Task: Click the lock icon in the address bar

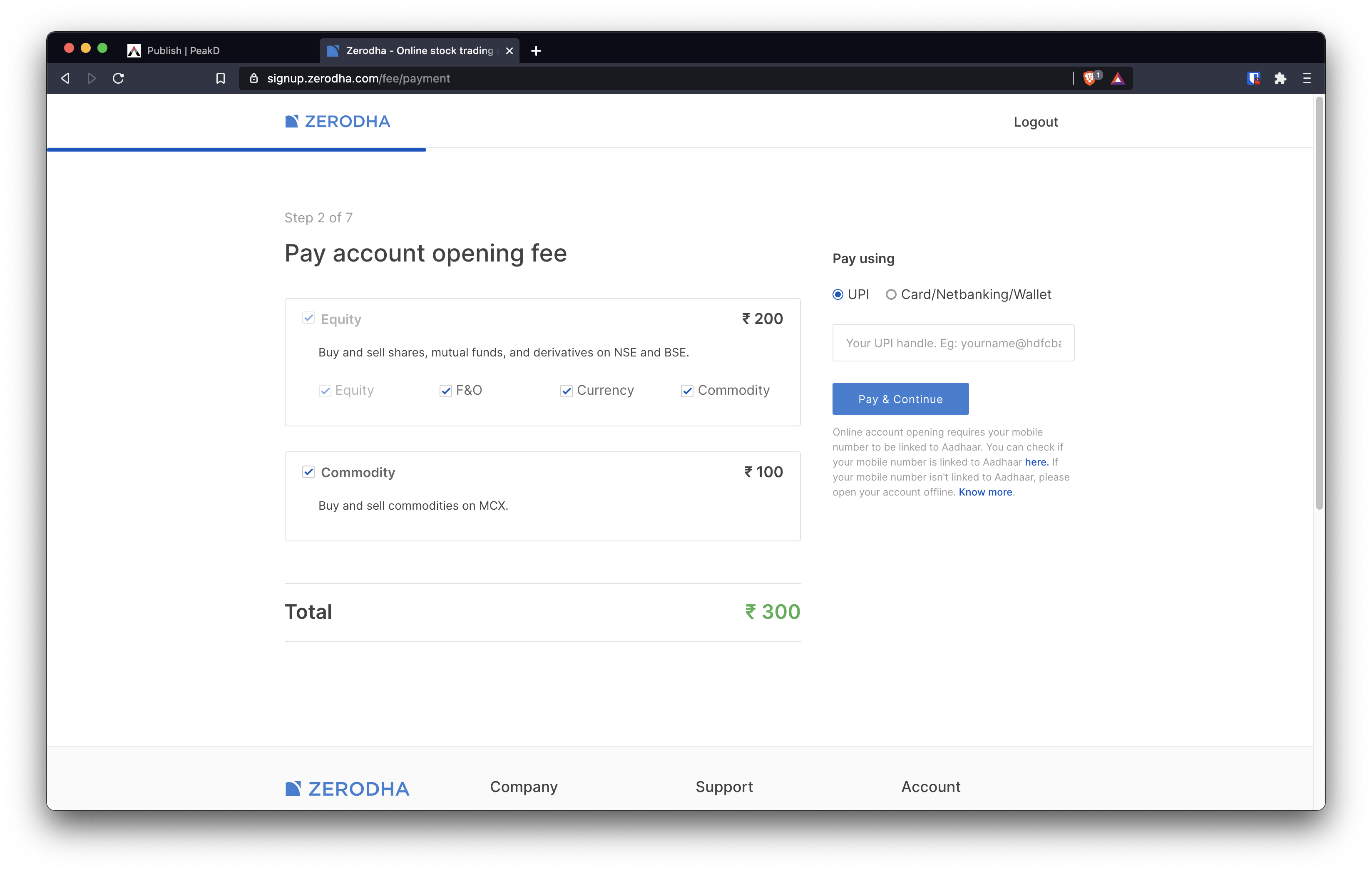Action: point(254,79)
